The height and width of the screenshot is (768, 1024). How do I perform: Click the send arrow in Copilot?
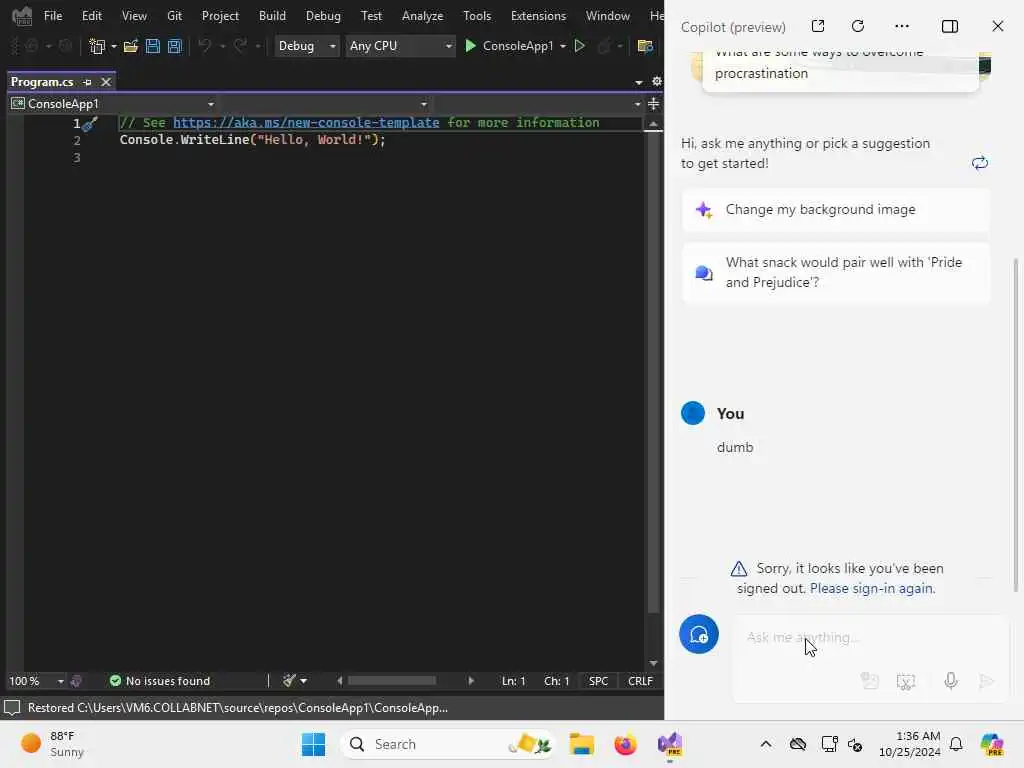point(987,681)
